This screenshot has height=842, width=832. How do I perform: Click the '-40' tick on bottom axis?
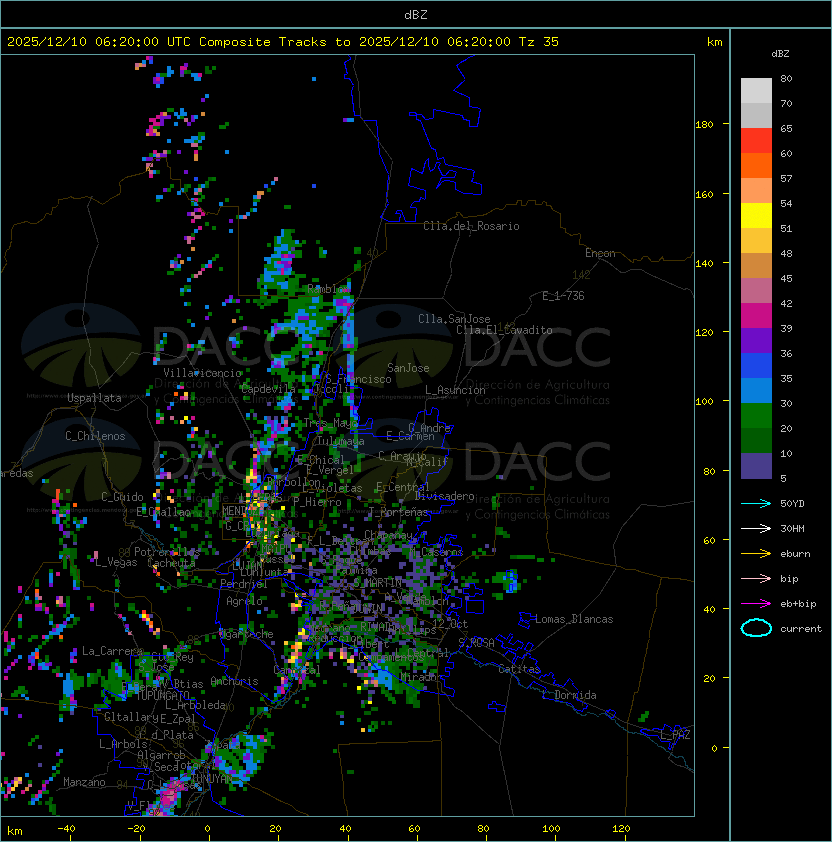pos(66,829)
